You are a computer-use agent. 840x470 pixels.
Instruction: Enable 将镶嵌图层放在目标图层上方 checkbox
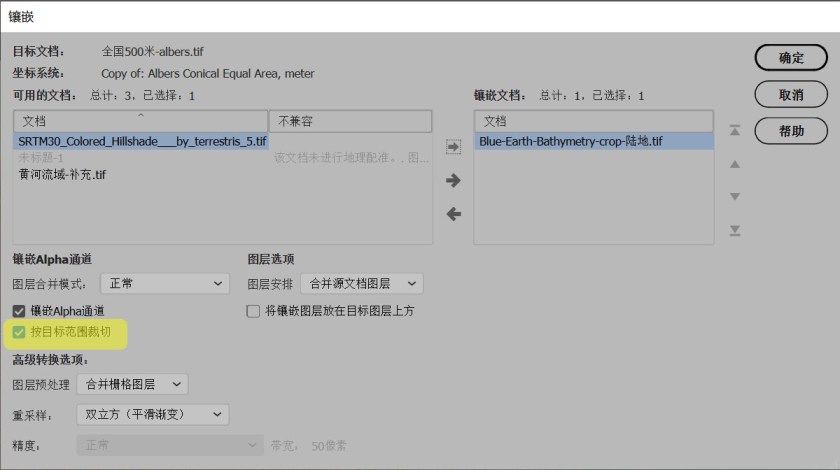pyautogui.click(x=254, y=311)
